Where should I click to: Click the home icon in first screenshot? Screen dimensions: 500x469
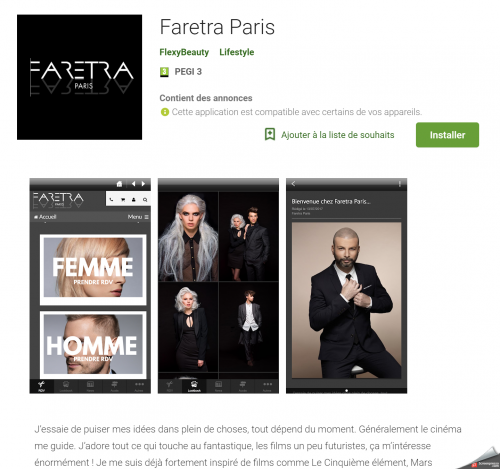119,184
